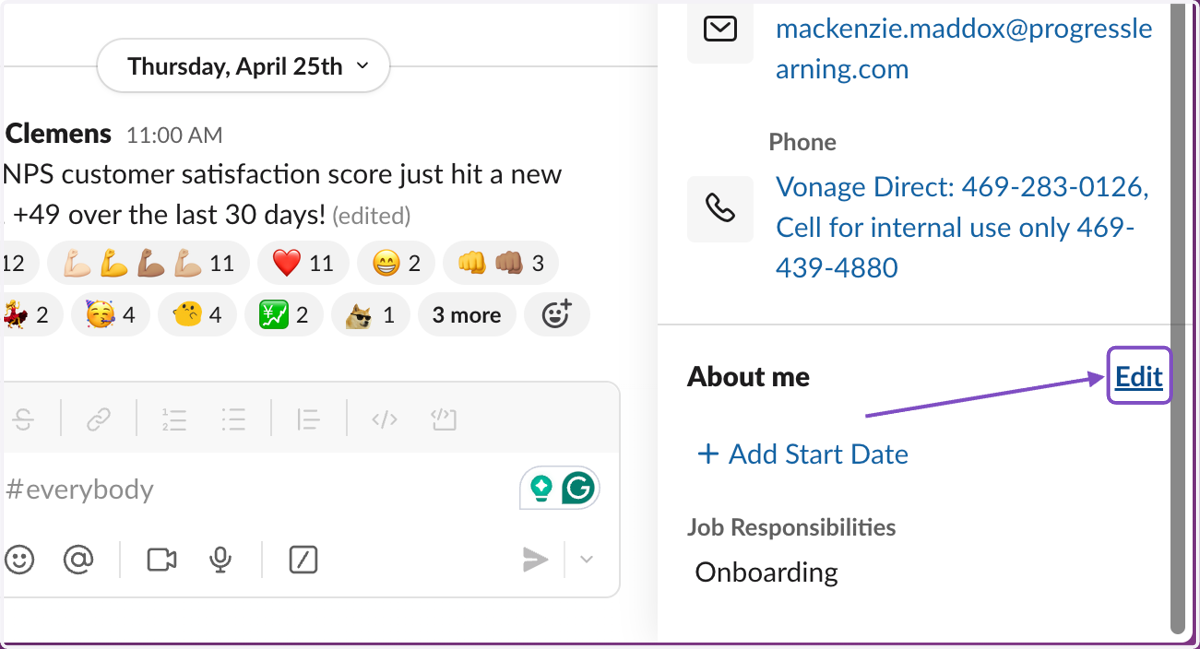Image resolution: width=1200 pixels, height=649 pixels.
Task: Apply blockquote formatting icon
Action: pos(308,420)
